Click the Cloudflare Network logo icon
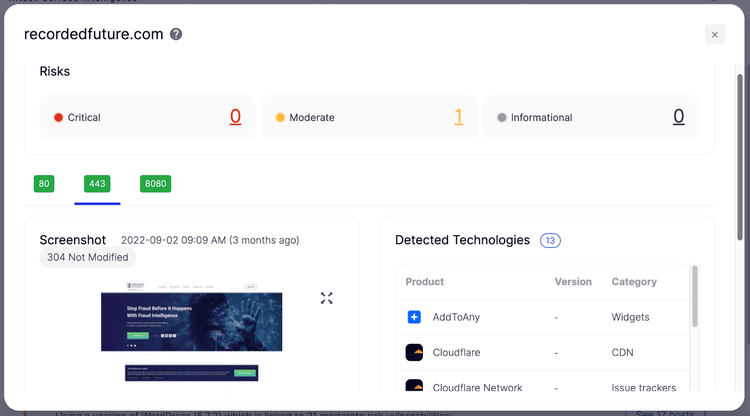Image resolution: width=750 pixels, height=416 pixels. click(x=414, y=386)
